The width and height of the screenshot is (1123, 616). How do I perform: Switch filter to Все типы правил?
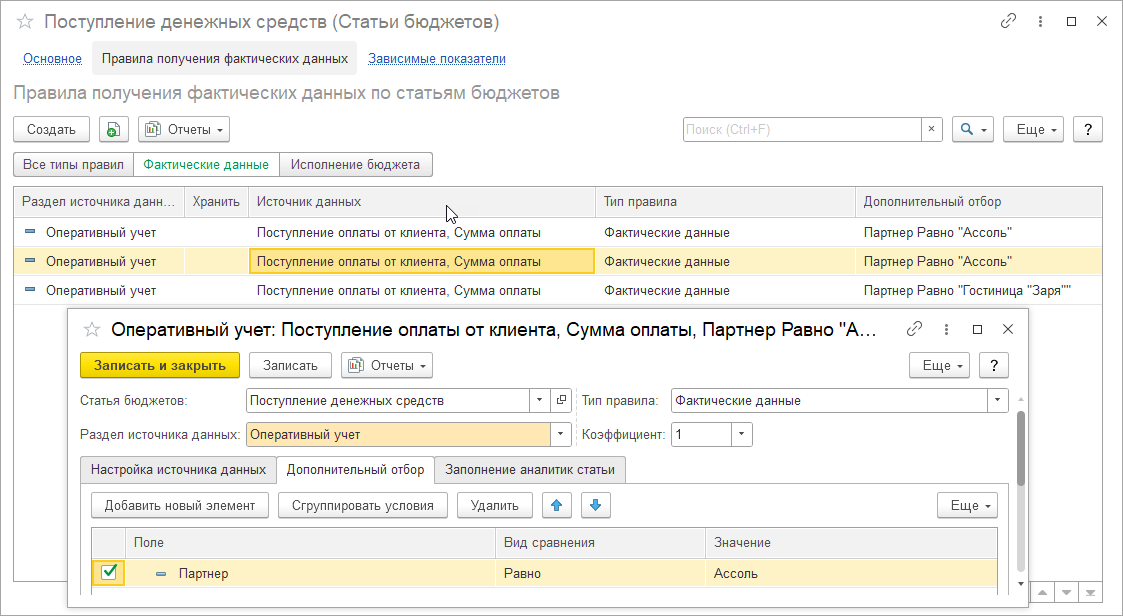click(x=73, y=165)
